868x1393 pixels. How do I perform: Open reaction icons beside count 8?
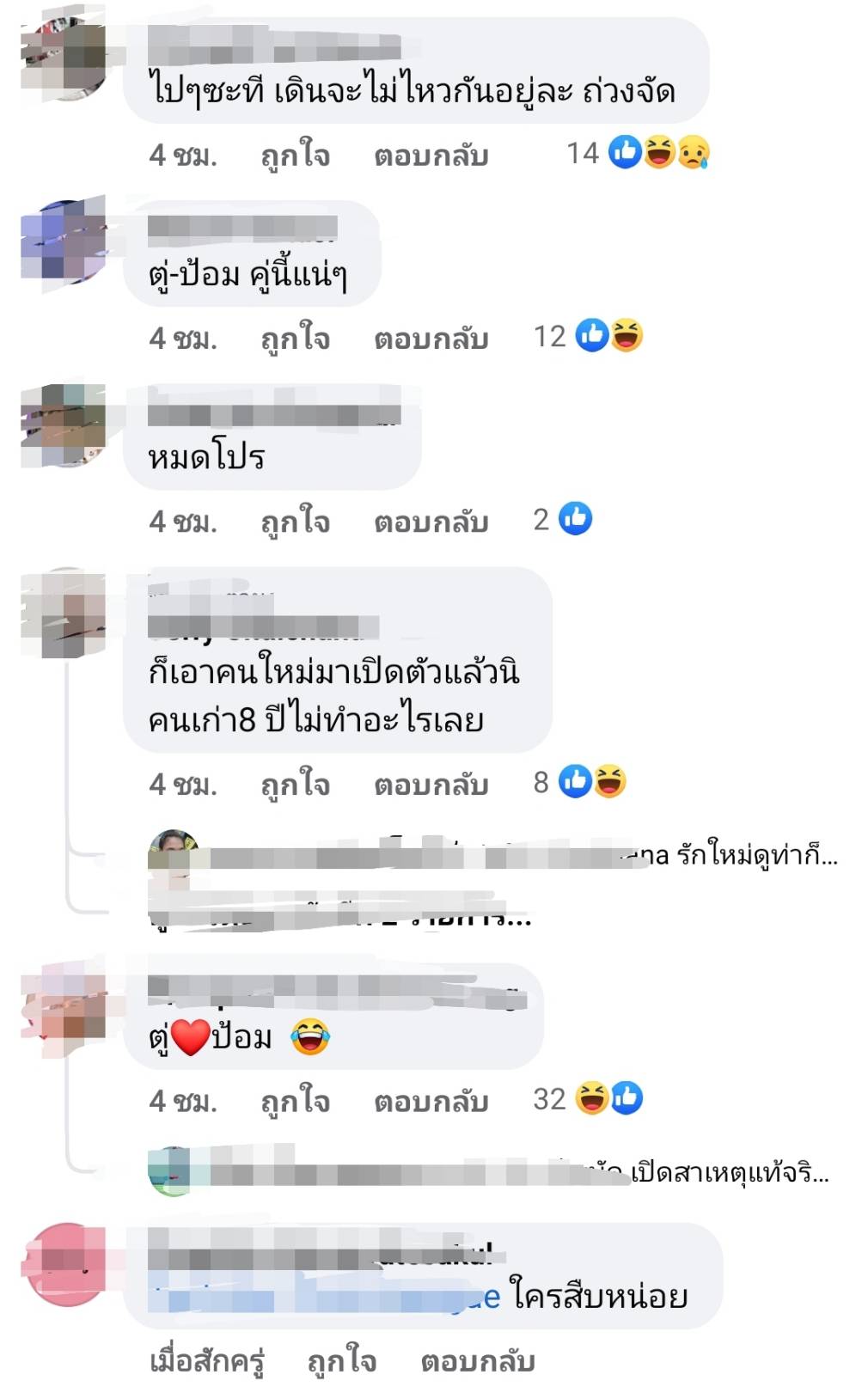[x=592, y=781]
